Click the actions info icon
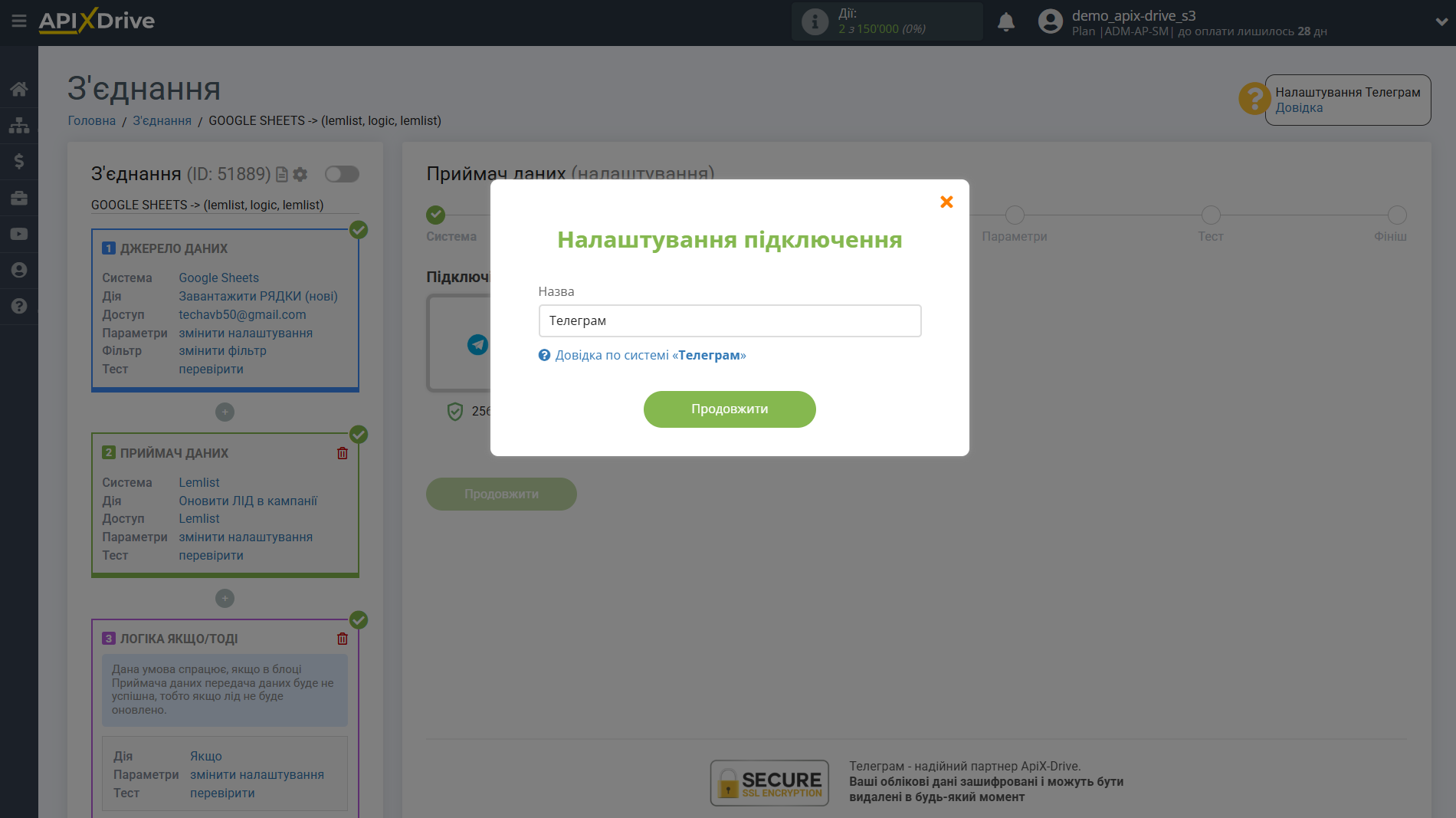This screenshot has width=1456, height=818. tap(815, 21)
